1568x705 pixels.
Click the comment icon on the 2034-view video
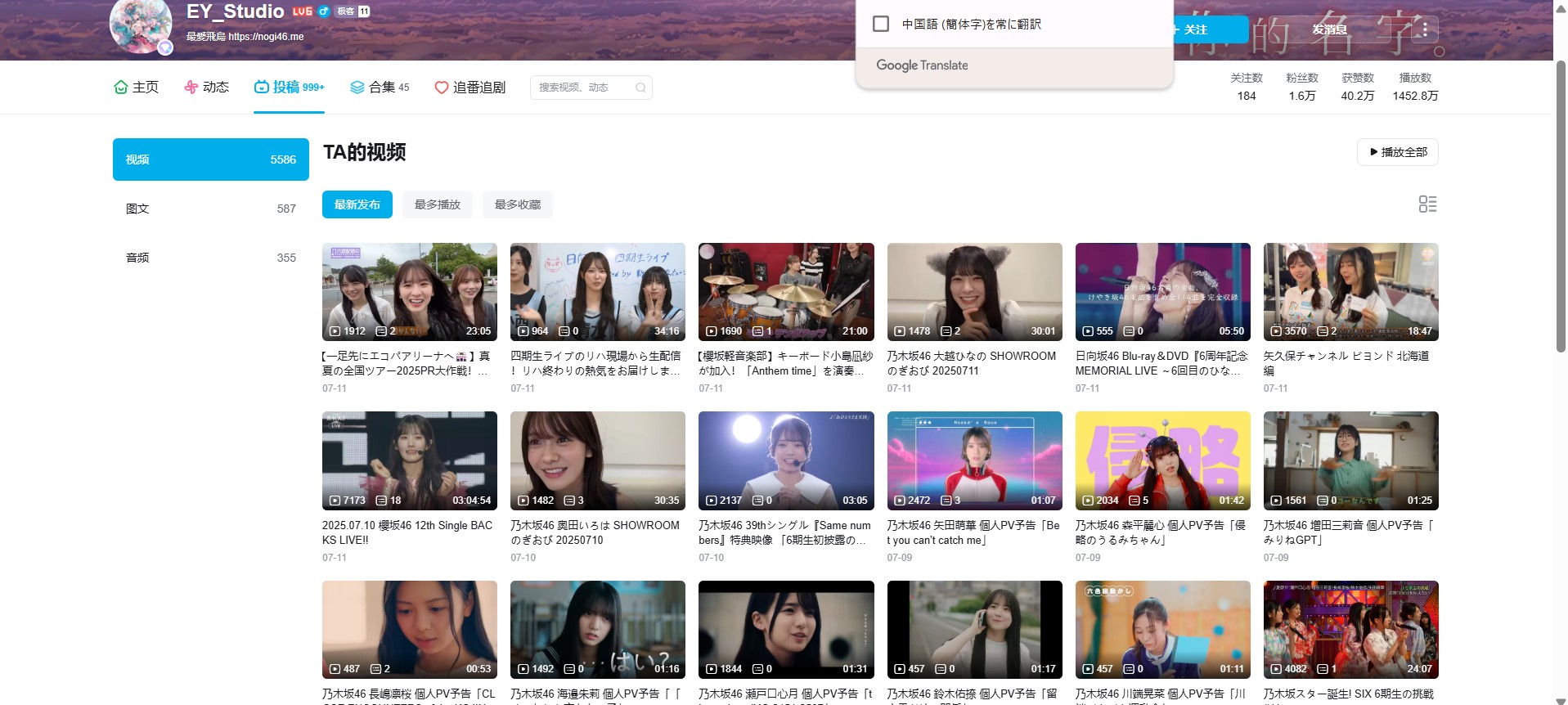[1134, 501]
